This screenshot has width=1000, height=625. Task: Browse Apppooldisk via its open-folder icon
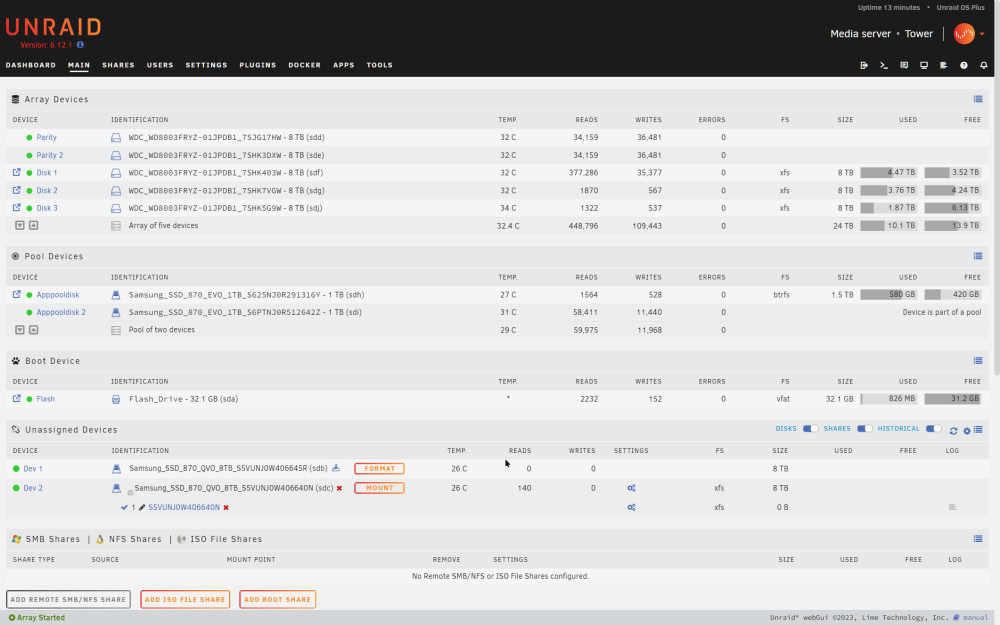[17, 294]
